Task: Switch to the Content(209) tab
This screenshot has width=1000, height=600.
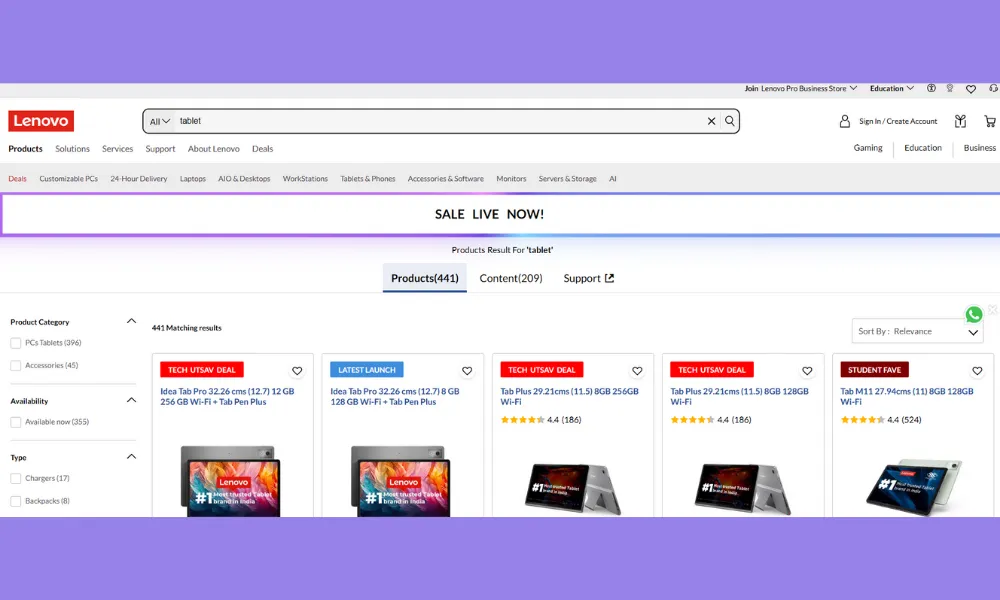Action: (510, 278)
